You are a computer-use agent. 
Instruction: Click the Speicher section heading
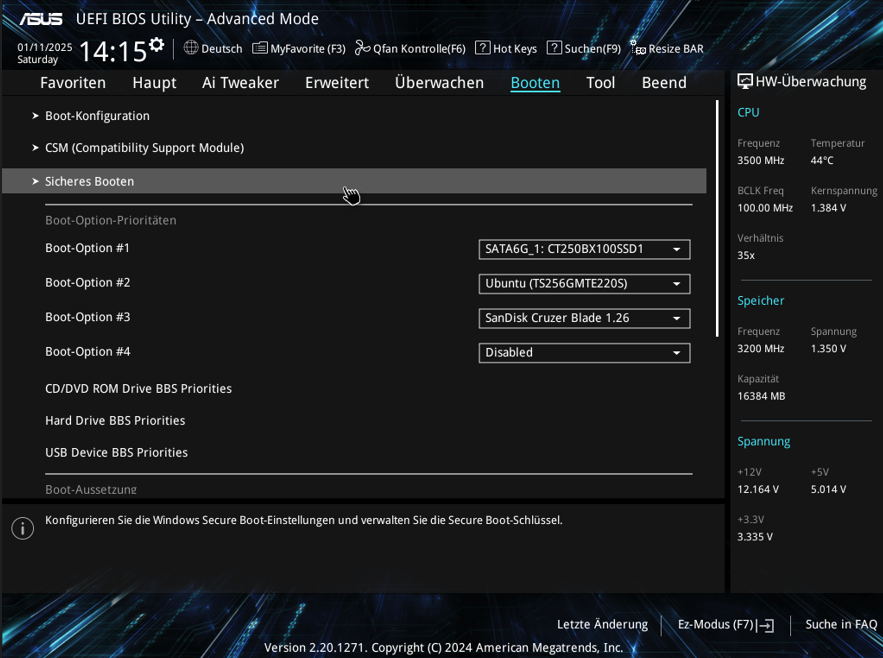tap(760, 301)
